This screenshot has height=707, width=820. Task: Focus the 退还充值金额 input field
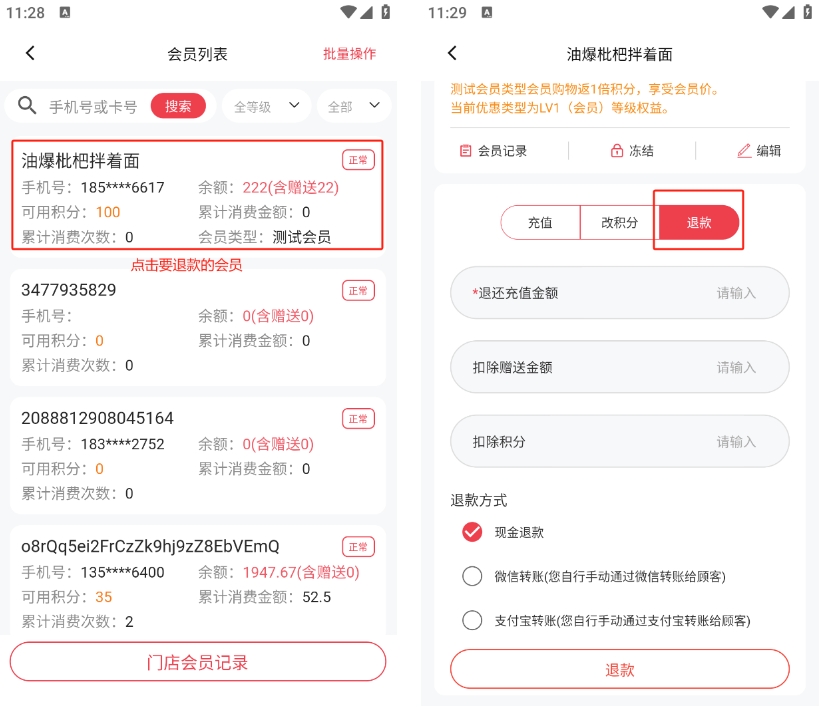point(620,293)
